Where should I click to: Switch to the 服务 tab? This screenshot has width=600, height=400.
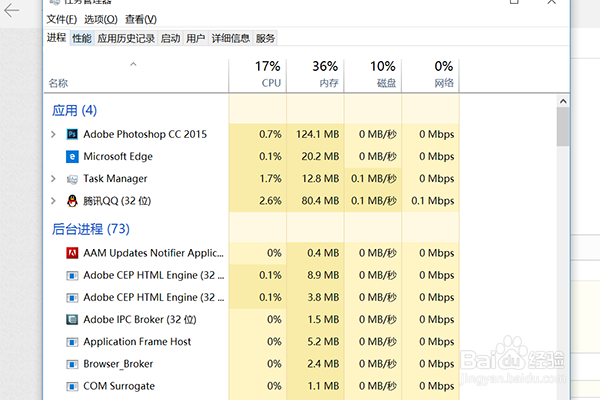(265, 38)
